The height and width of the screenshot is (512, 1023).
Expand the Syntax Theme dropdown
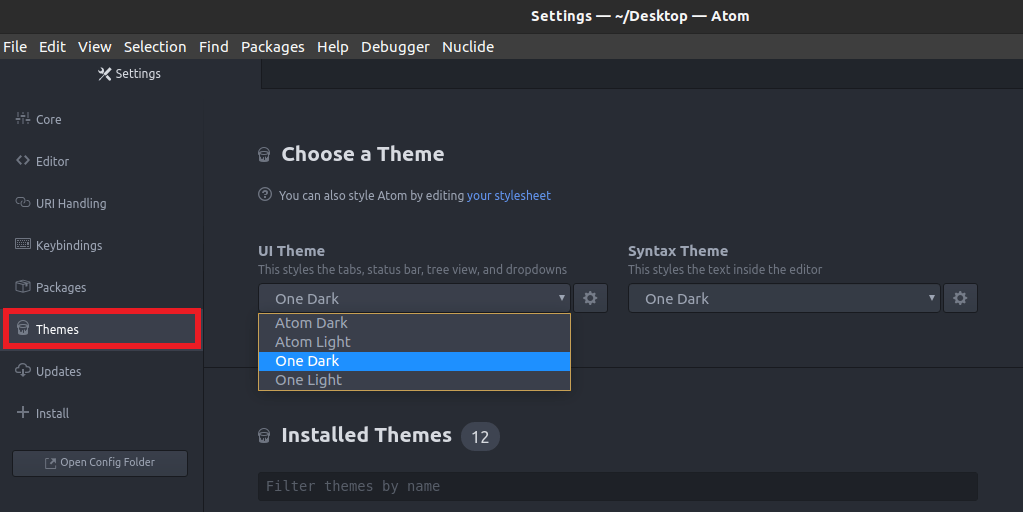tap(784, 298)
